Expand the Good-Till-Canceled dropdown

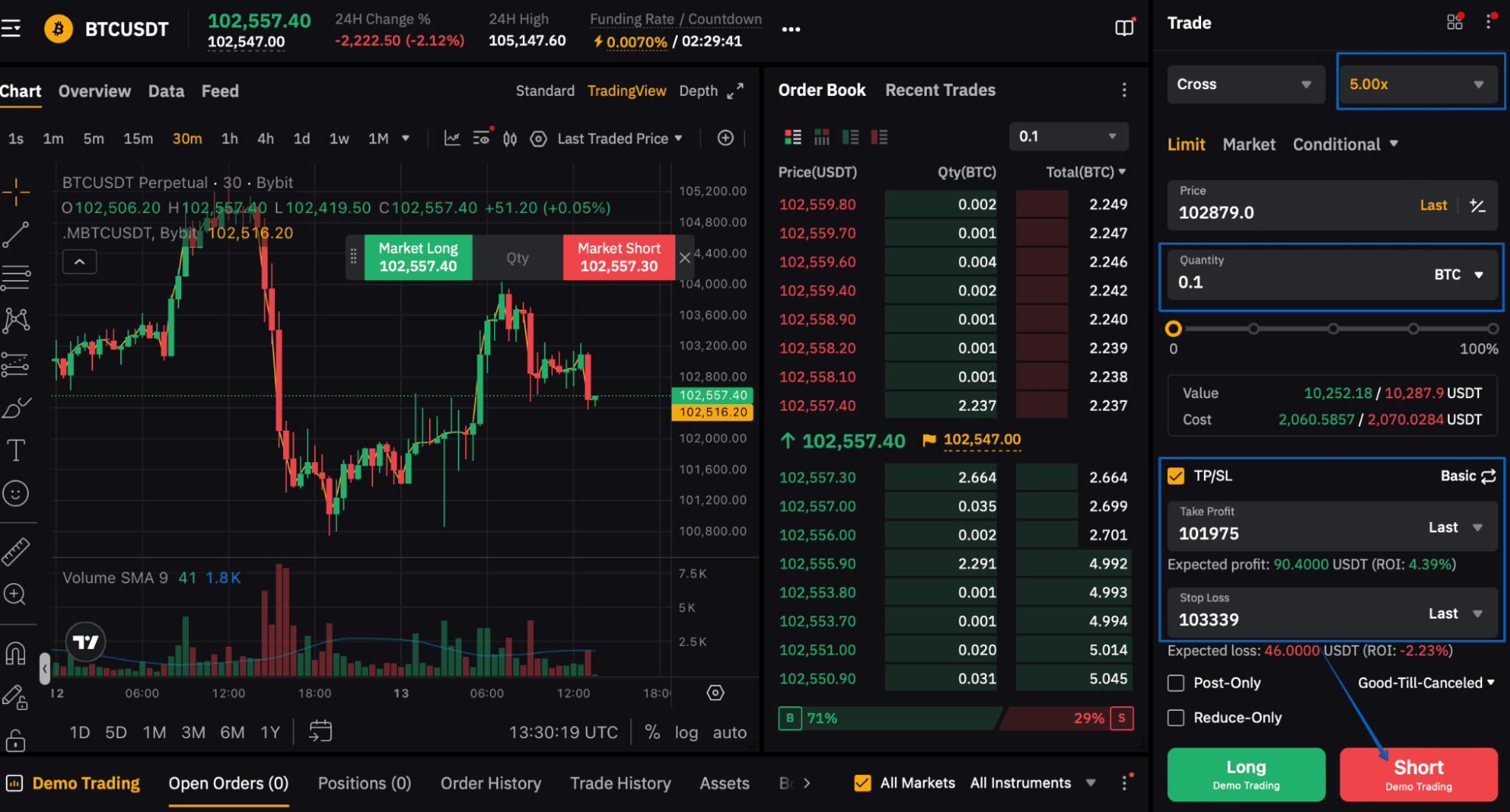[1426, 683]
